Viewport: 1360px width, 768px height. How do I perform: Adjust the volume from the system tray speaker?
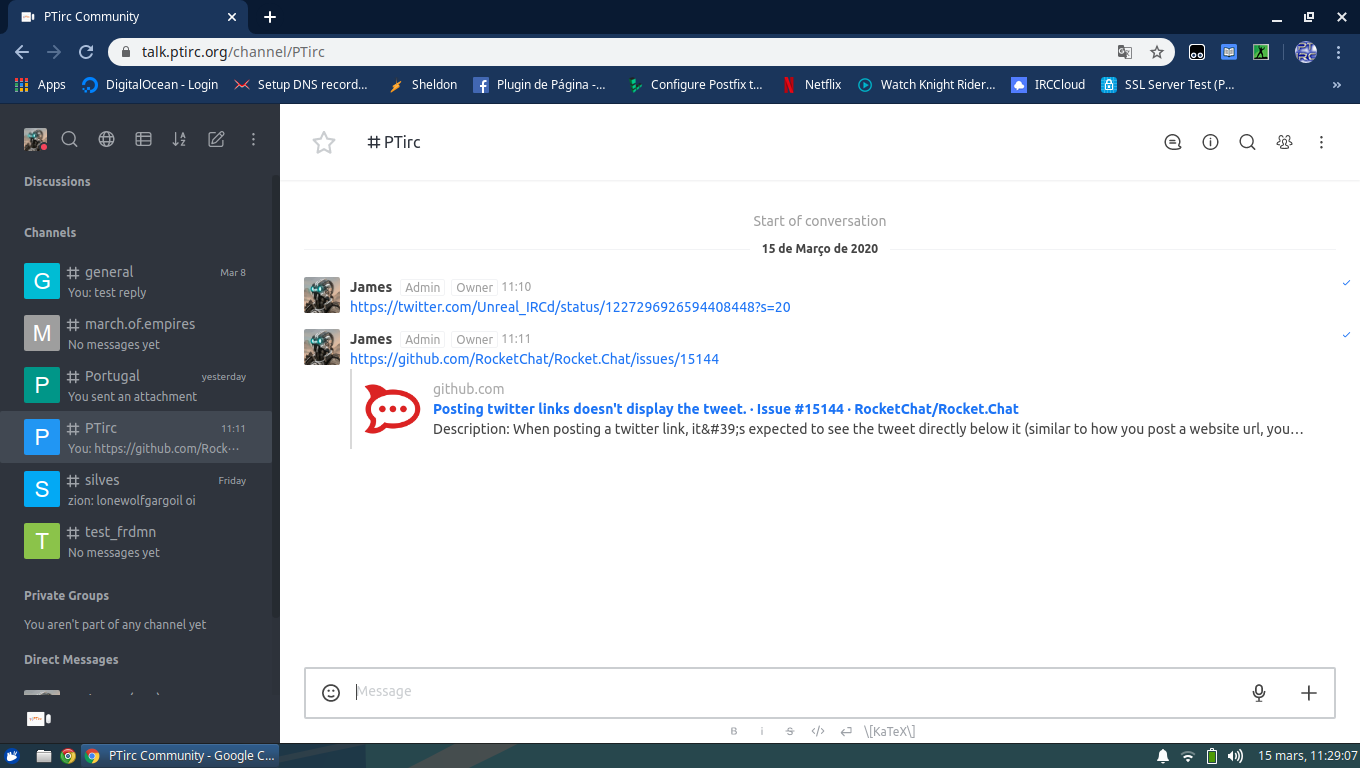tap(1233, 755)
